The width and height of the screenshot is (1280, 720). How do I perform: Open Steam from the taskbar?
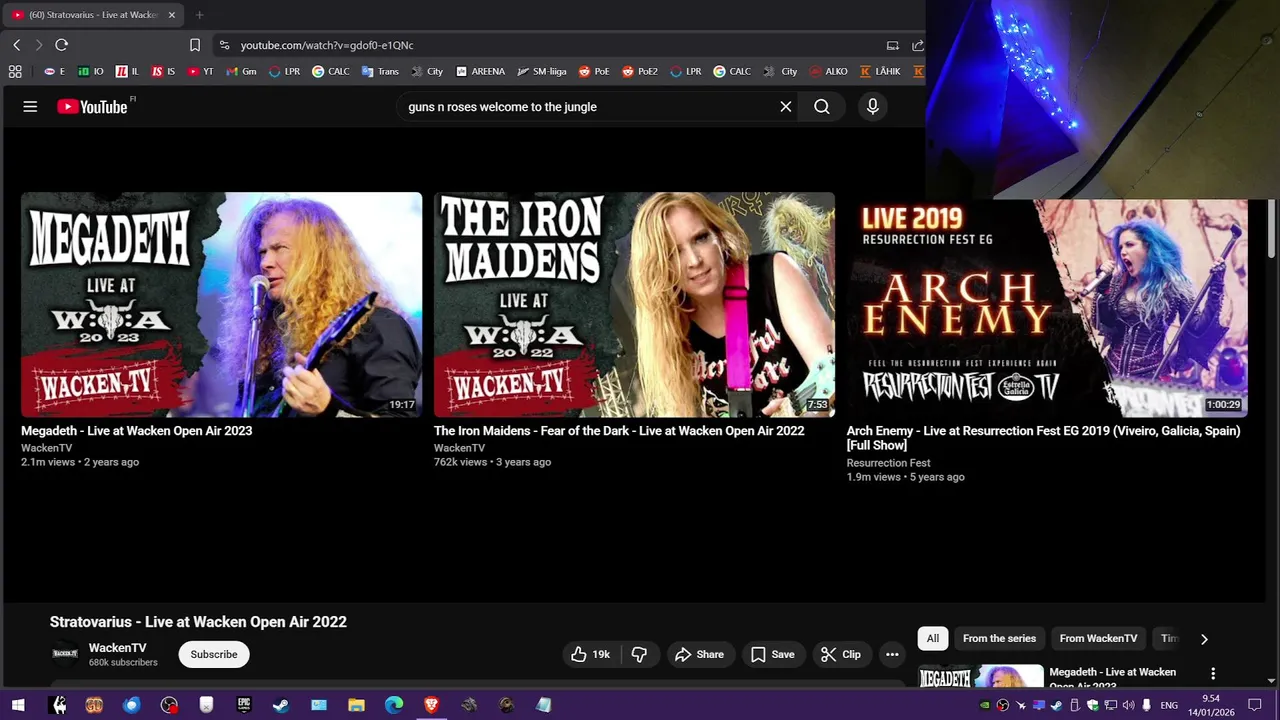point(281,705)
